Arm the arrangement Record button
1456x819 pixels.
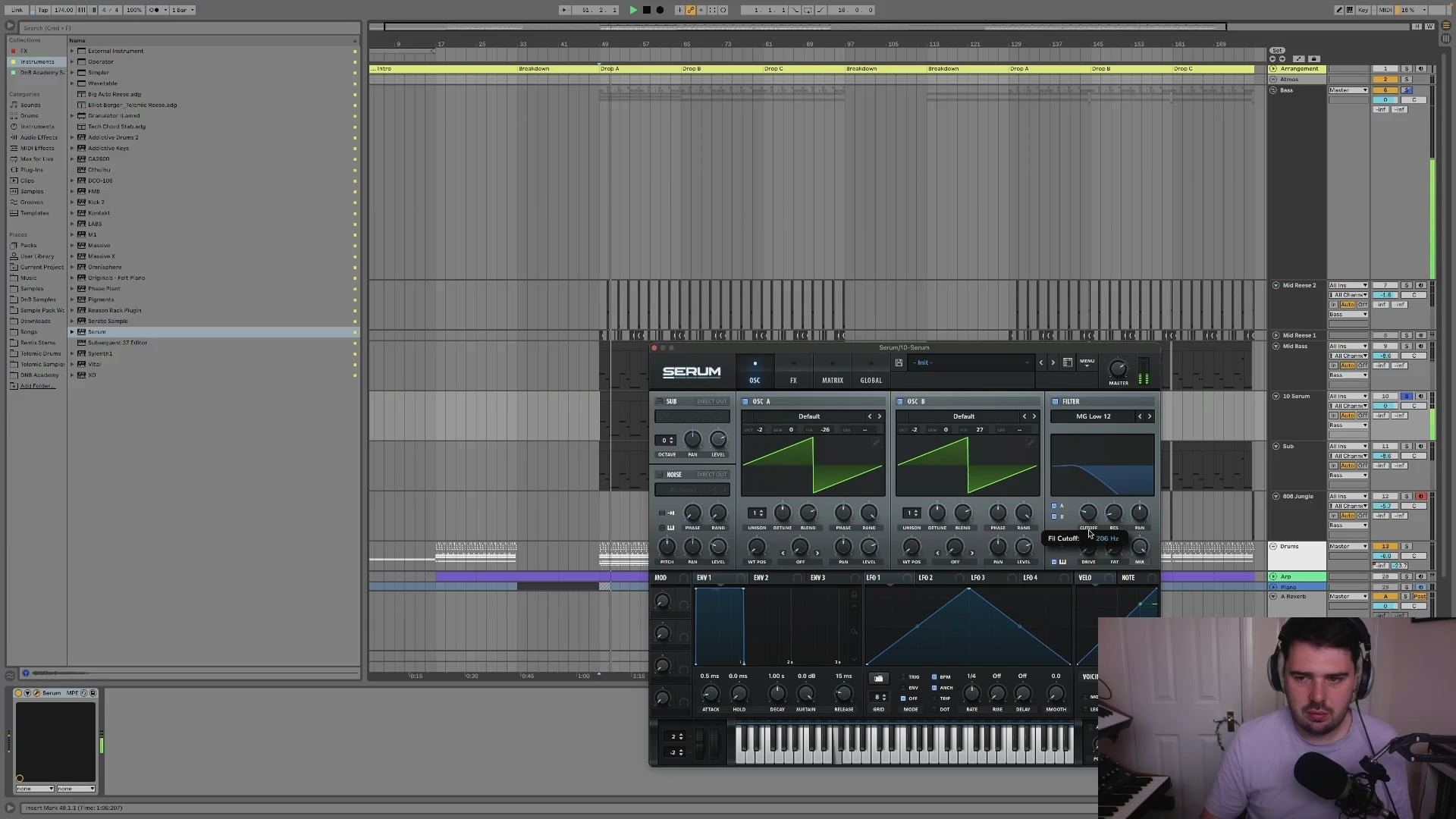pyautogui.click(x=660, y=10)
